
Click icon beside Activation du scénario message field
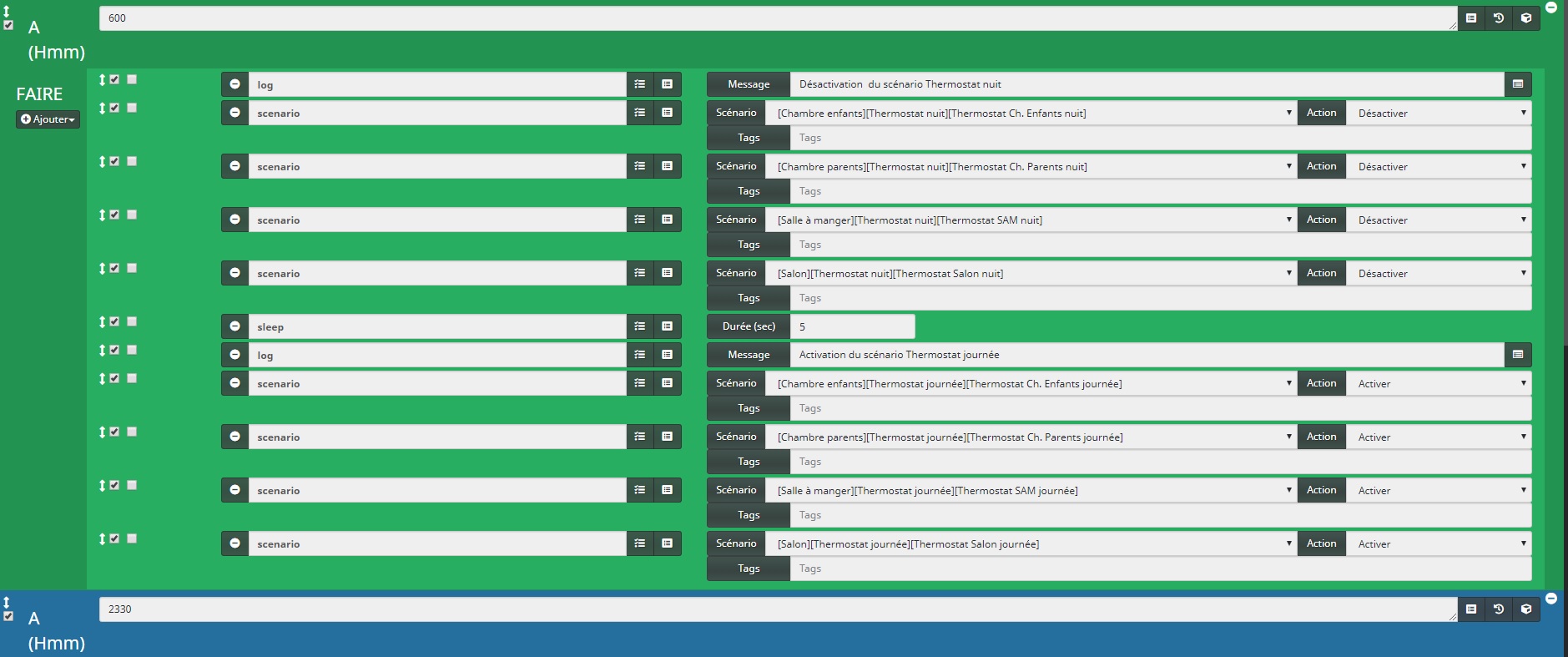tap(1518, 355)
